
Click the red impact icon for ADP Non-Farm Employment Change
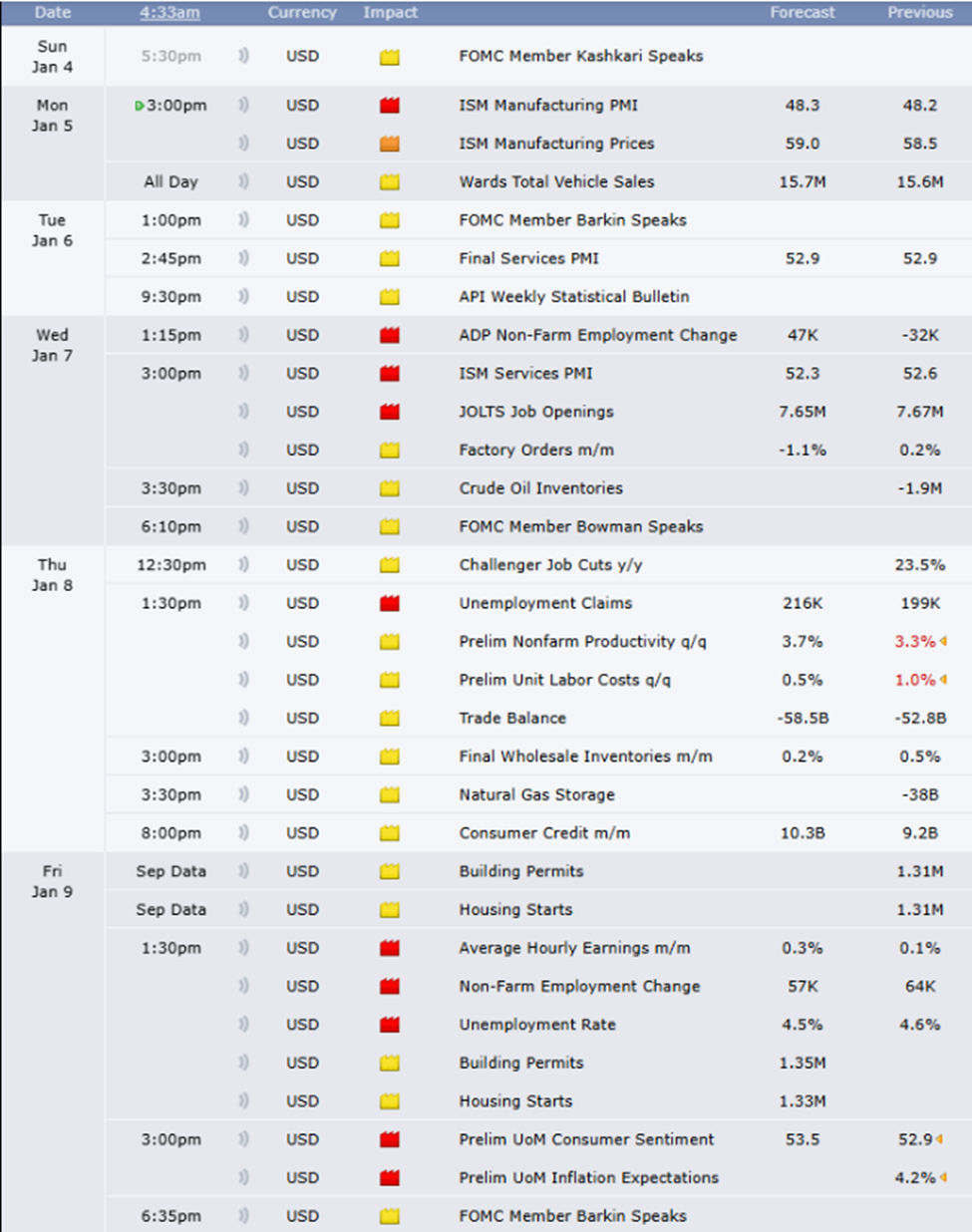point(389,335)
